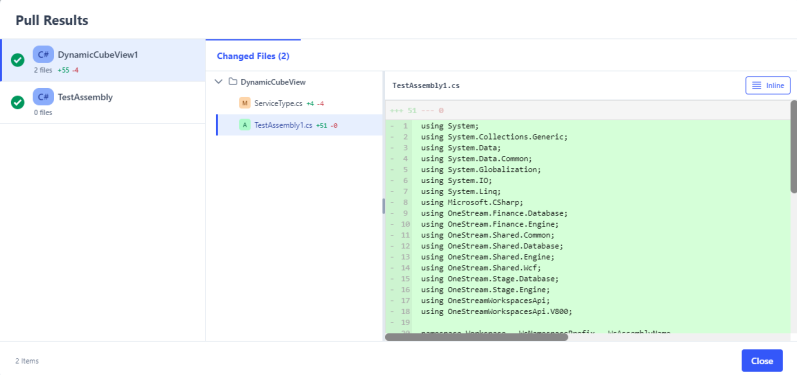This screenshot has width=797, height=375.
Task: Toggle the Inline diff view button
Action: coord(768,85)
